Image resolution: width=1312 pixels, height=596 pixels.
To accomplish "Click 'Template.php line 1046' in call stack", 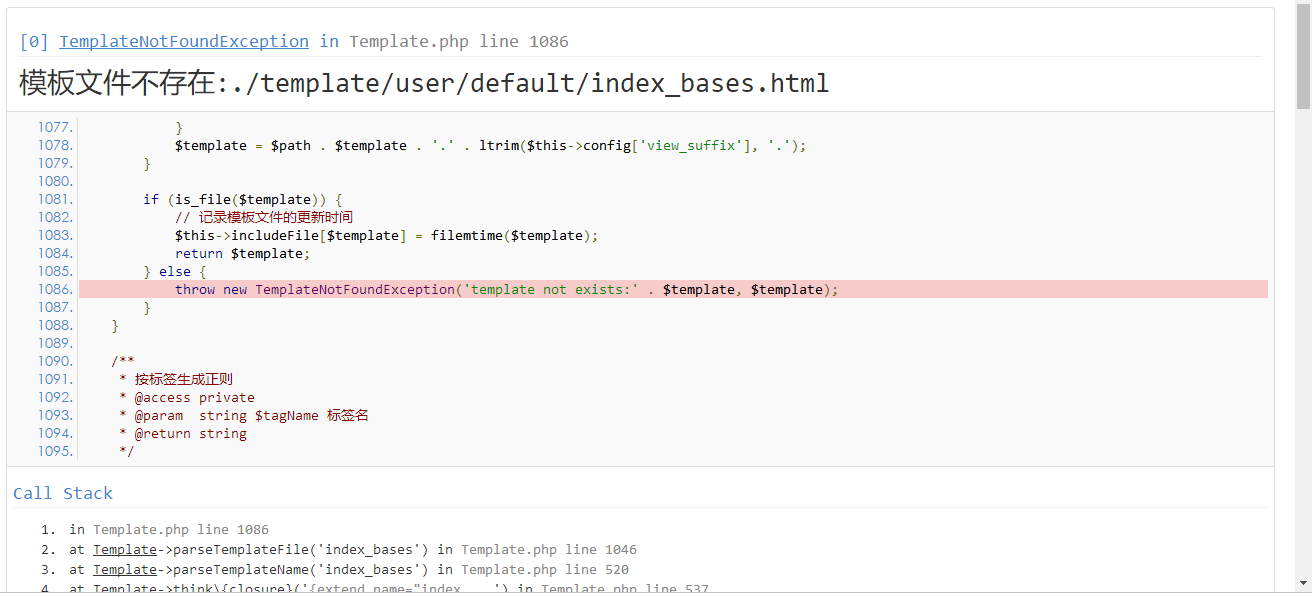I will coord(548,549).
